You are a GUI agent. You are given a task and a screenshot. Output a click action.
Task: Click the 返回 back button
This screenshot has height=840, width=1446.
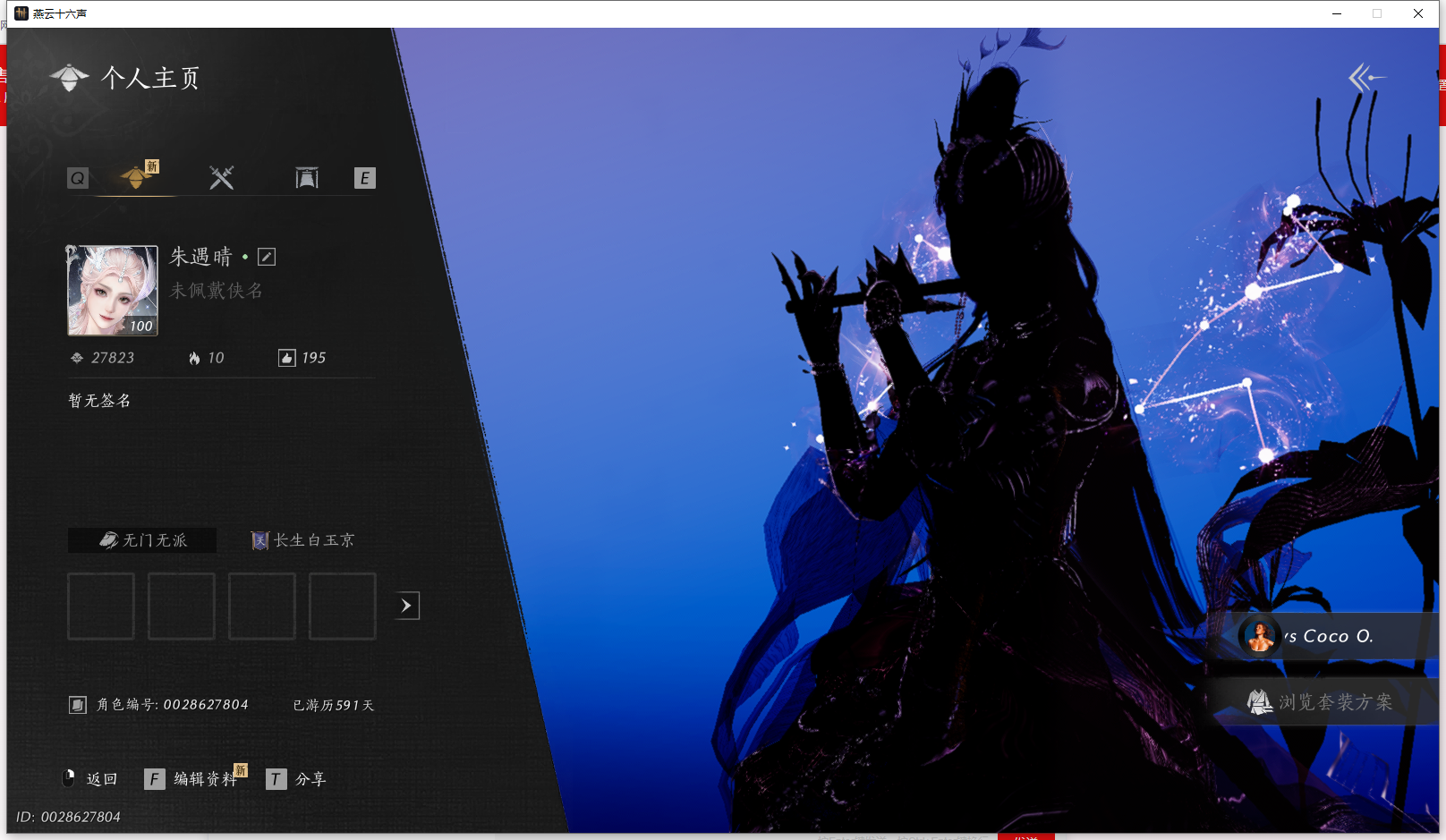pos(91,779)
